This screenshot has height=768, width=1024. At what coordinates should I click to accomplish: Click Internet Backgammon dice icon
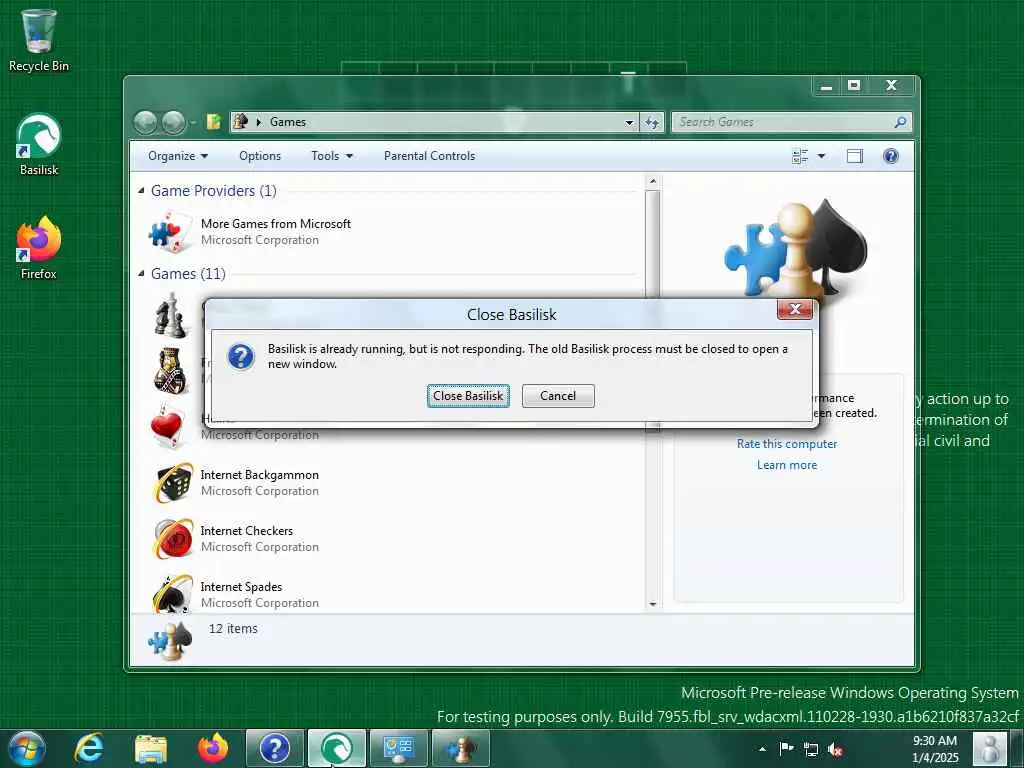(x=172, y=483)
